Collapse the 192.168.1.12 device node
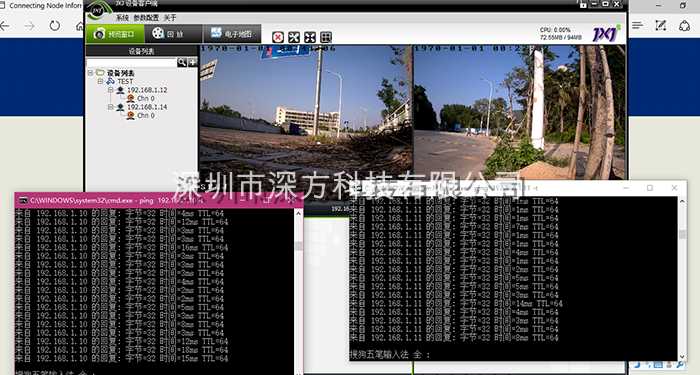This screenshot has width=700, height=375. coord(110,90)
